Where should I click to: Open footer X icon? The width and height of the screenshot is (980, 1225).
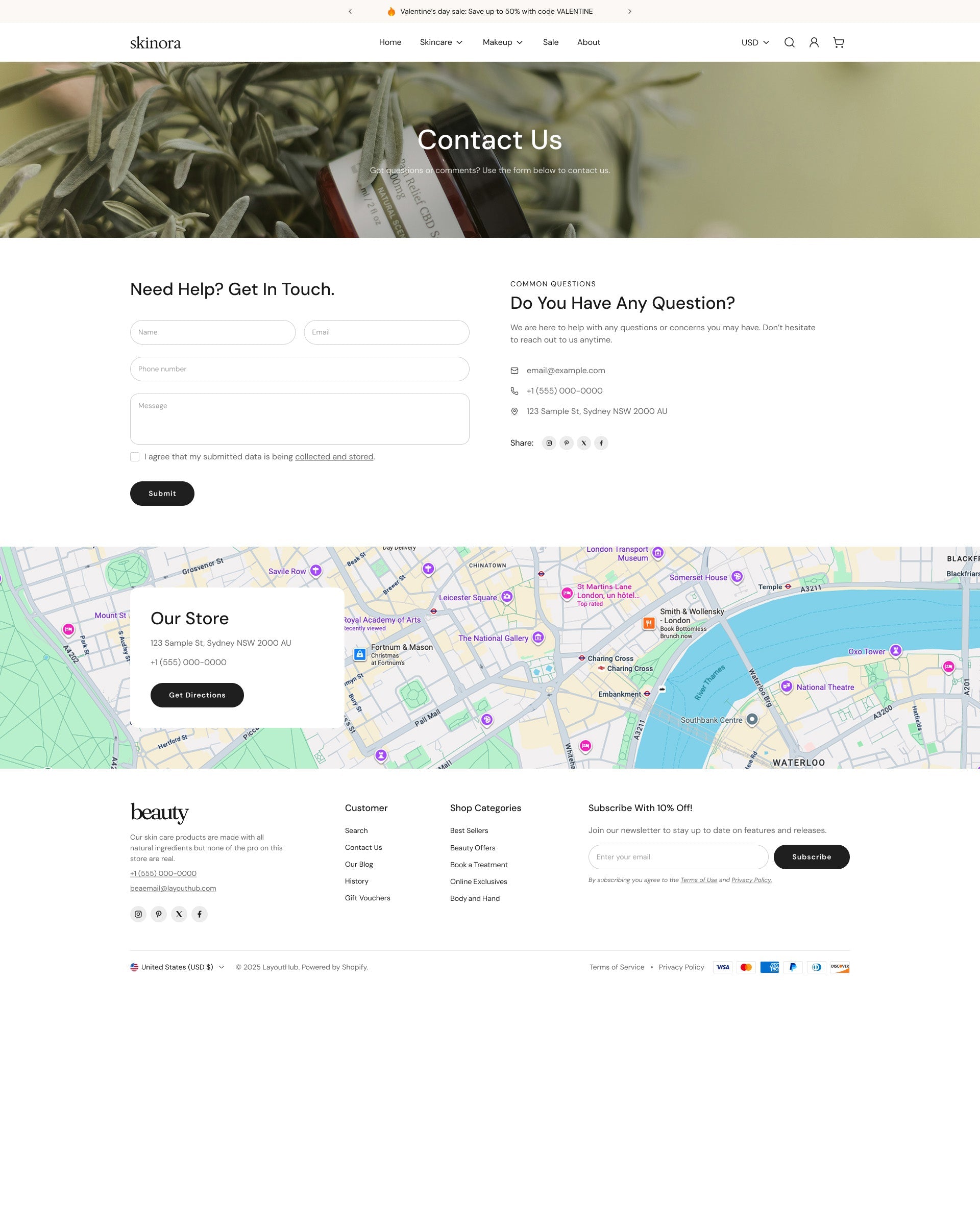click(179, 914)
